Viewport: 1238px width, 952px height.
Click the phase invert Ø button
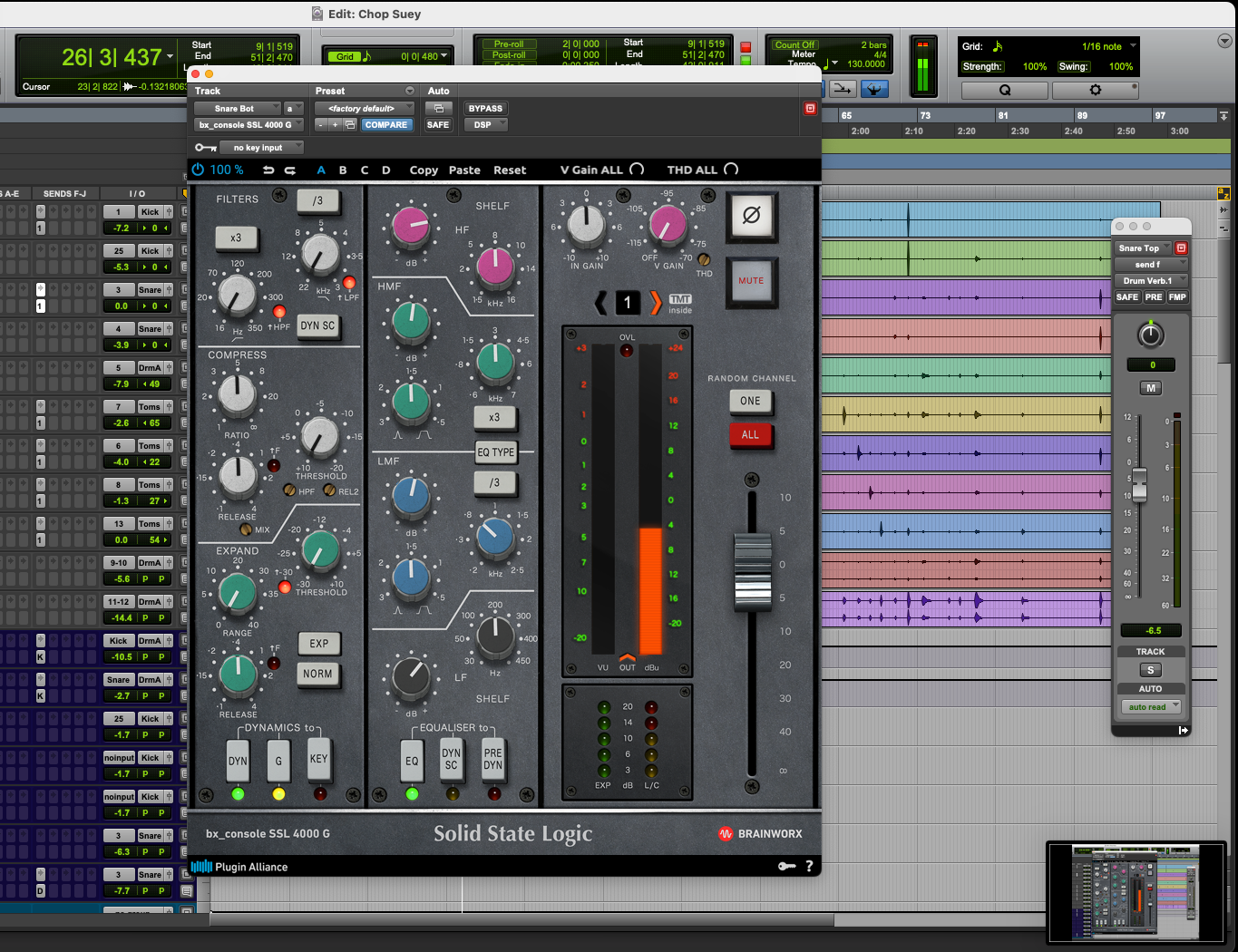pyautogui.click(x=751, y=216)
